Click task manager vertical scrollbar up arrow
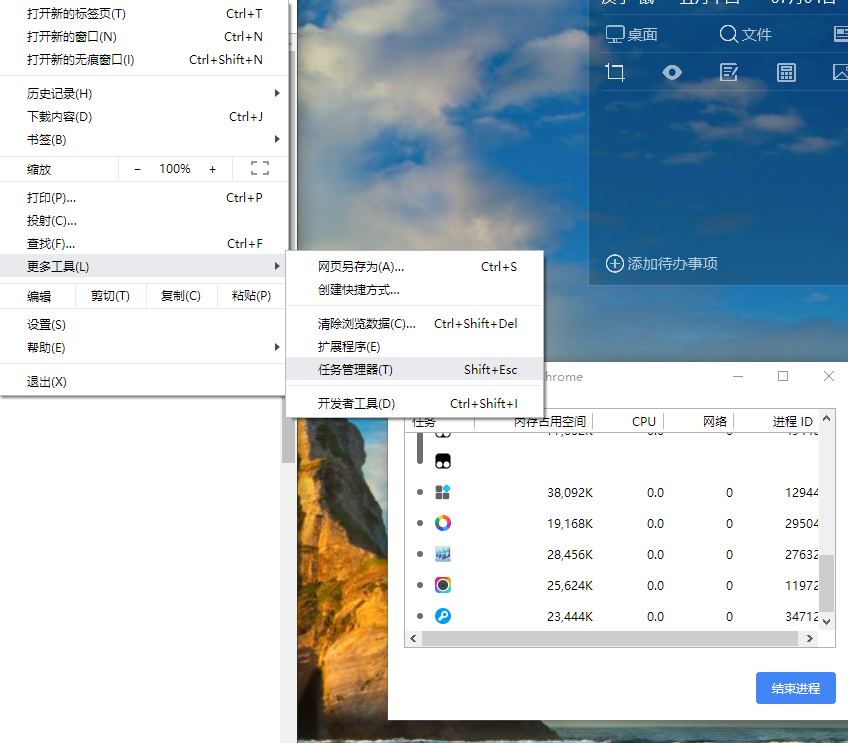Image resolution: width=848 pixels, height=743 pixels. [x=826, y=418]
